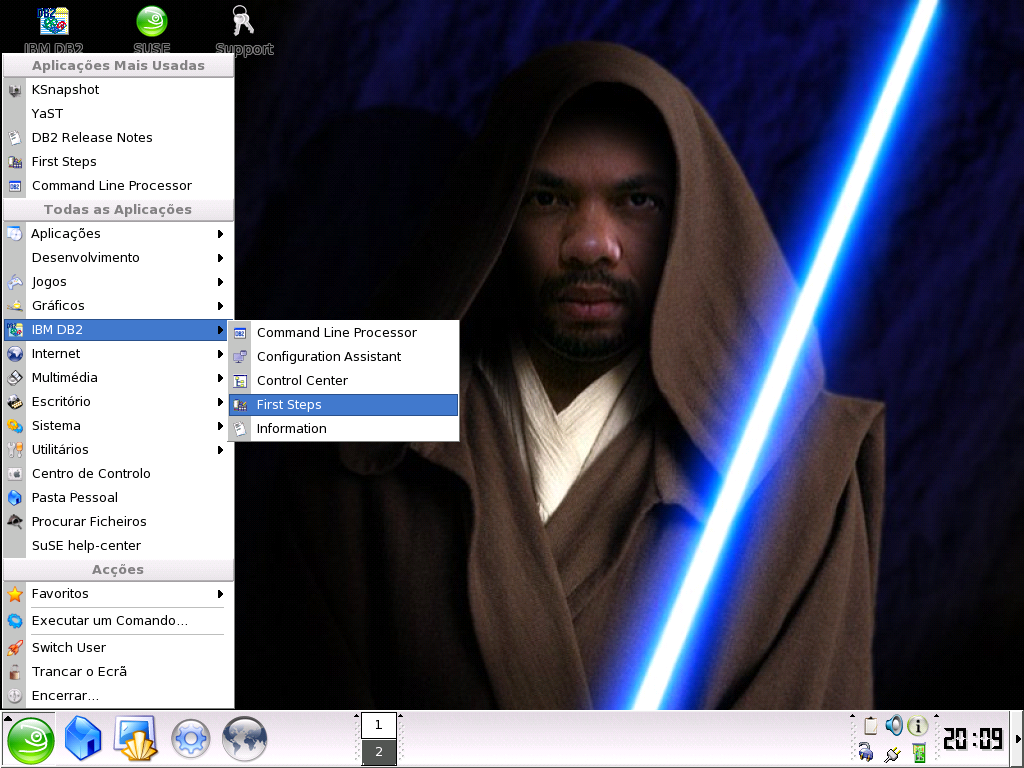1024x768 pixels.
Task: Click the IBM DB2 desktop icon
Action: point(54,22)
